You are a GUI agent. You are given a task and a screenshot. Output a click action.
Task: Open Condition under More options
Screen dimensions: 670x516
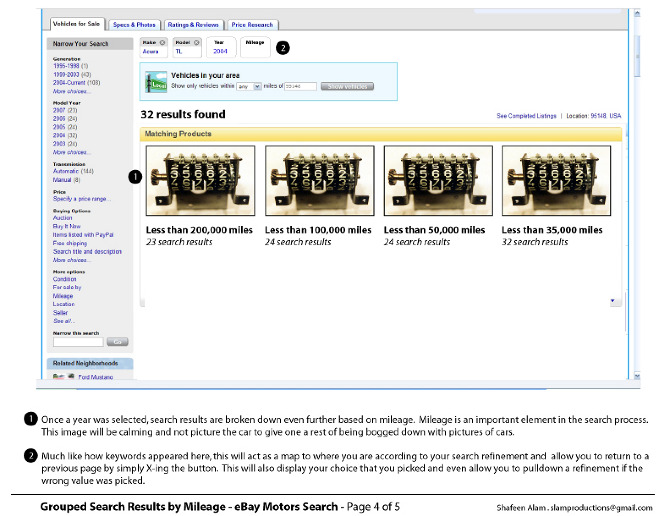pos(65,279)
